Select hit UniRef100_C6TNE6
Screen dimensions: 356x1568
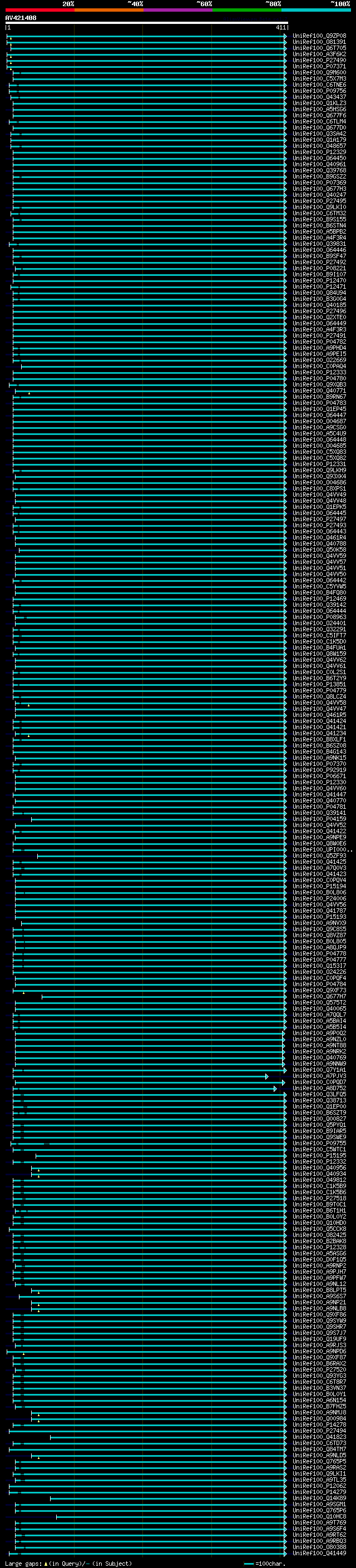pyautogui.click(x=319, y=85)
